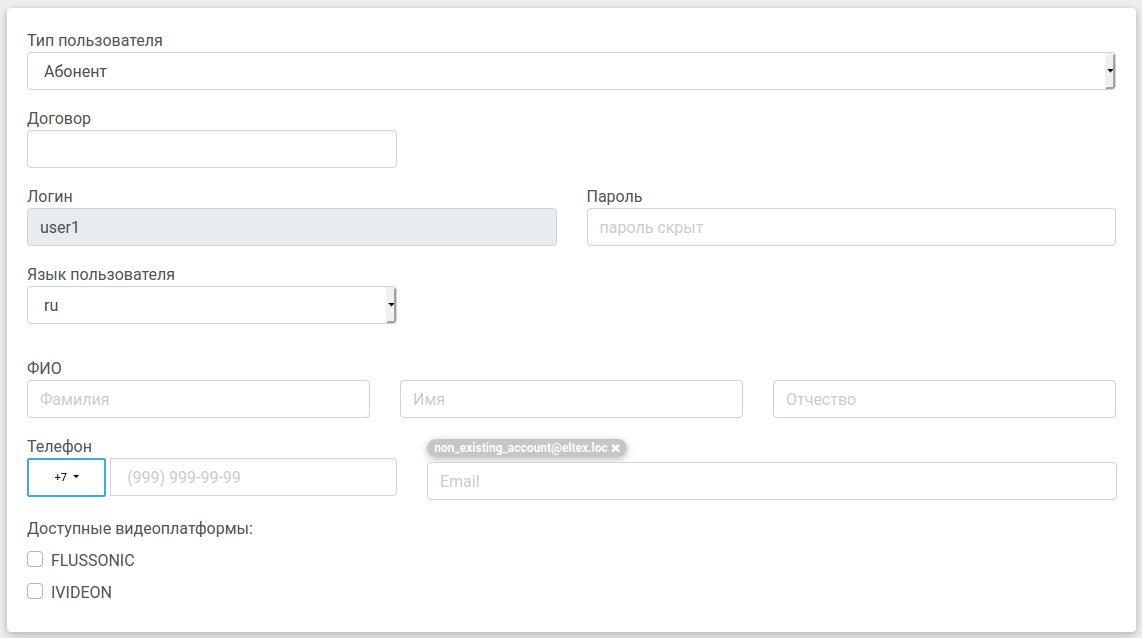
Task: Select the Фамилия surname field
Action: pos(198,399)
